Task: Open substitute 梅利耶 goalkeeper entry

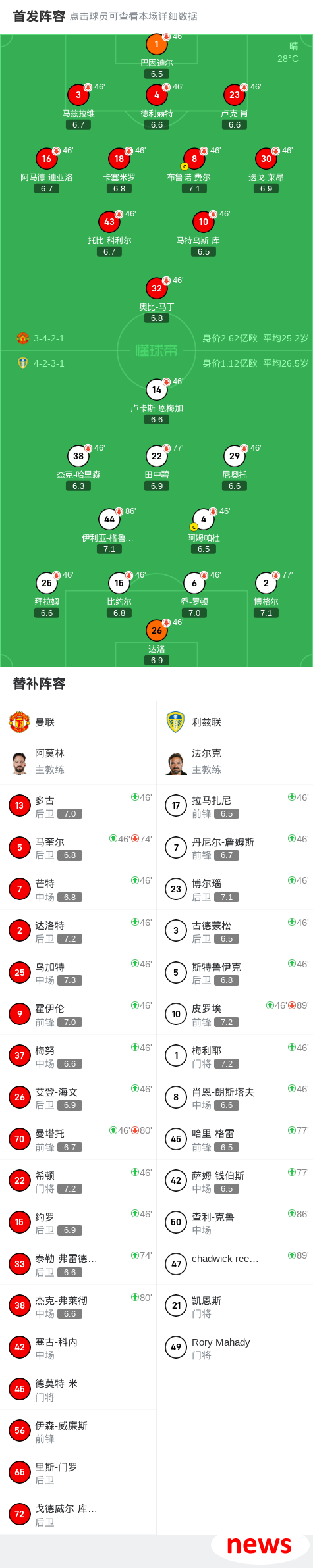Action: pos(235,1056)
